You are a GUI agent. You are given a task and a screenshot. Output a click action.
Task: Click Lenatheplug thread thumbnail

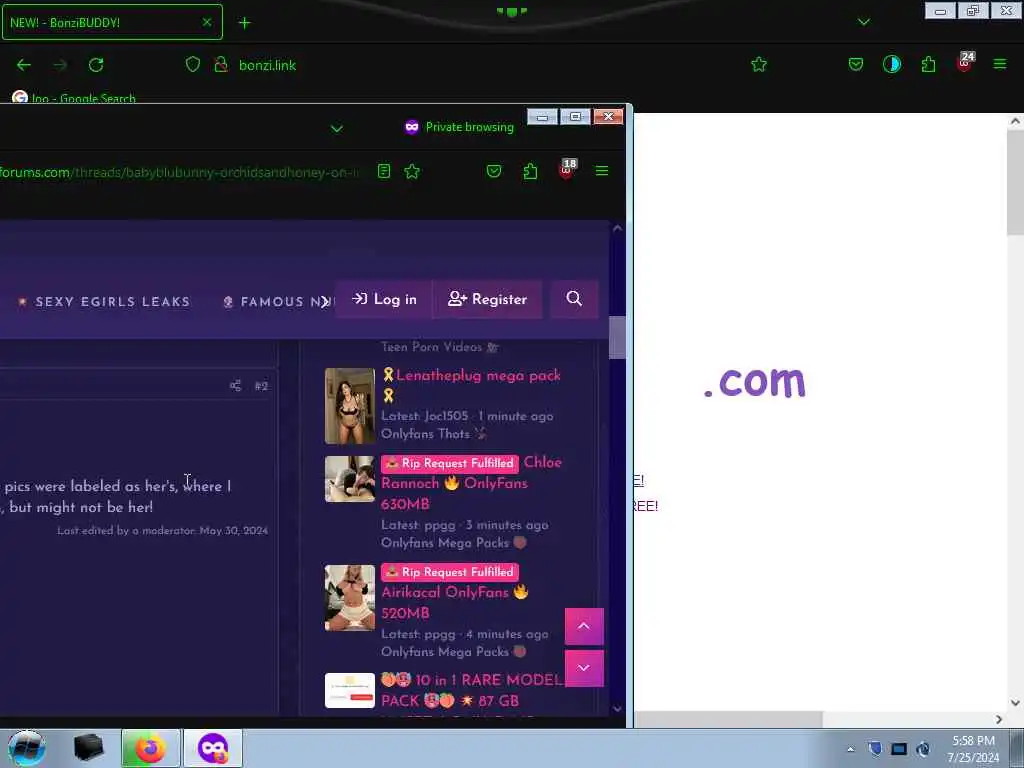coord(350,406)
